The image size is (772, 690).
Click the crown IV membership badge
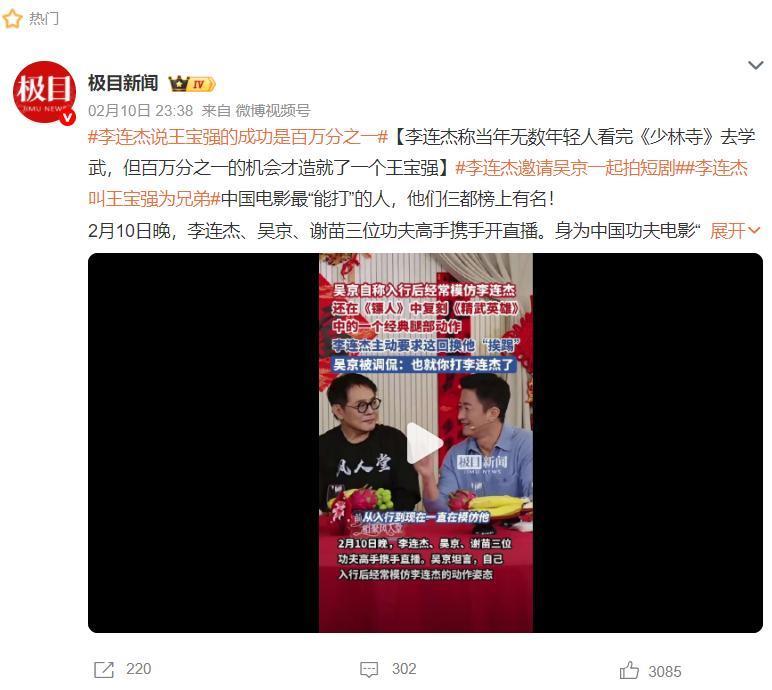point(192,84)
